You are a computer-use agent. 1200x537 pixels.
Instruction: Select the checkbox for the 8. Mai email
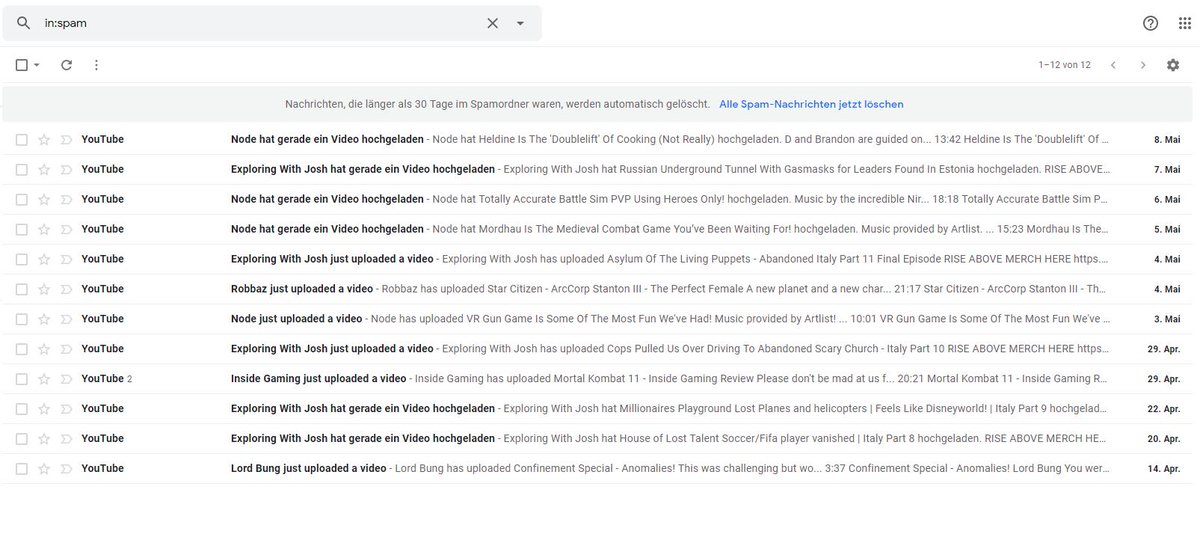[x=22, y=139]
